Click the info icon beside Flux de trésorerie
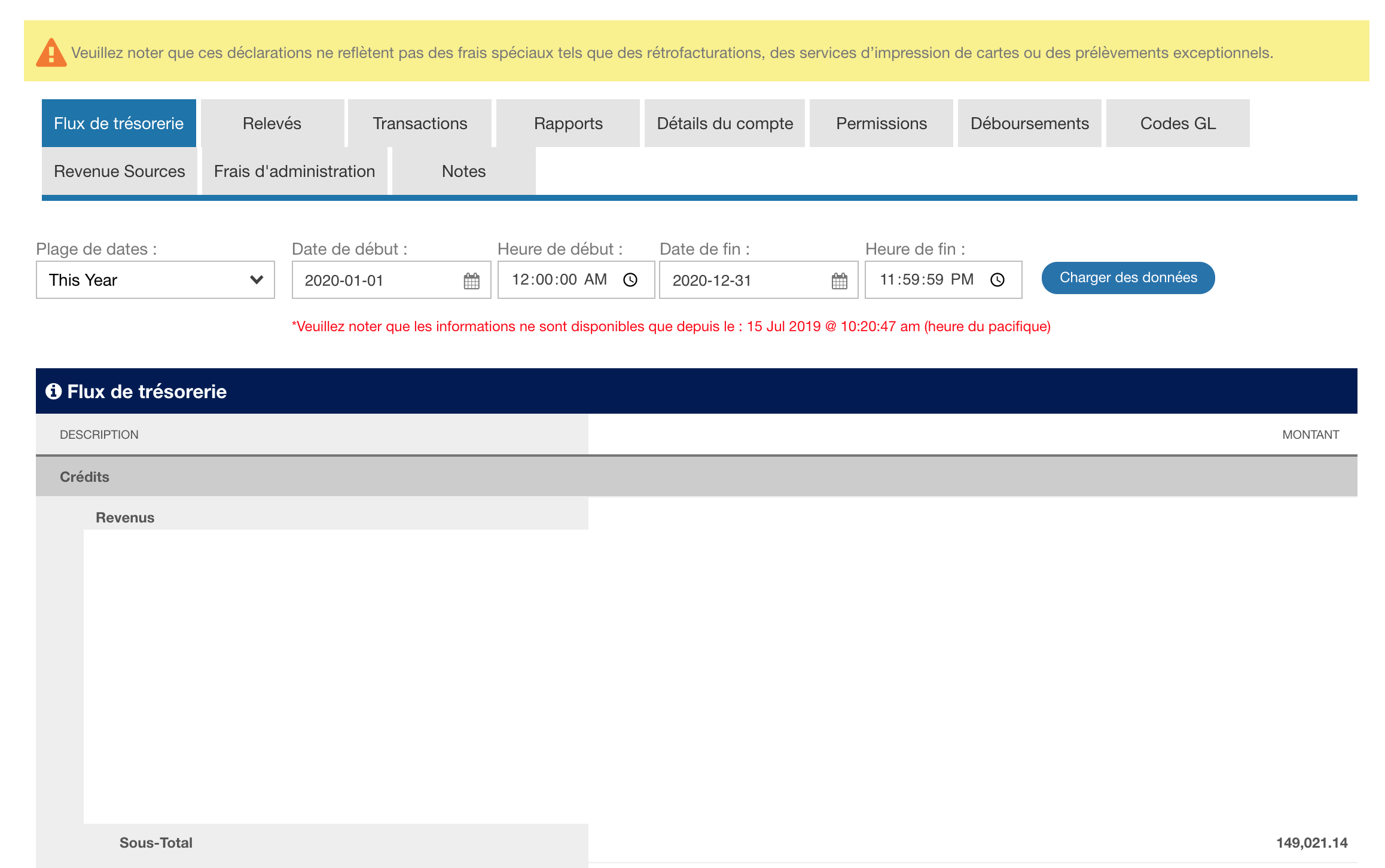1385x868 pixels. 54,391
